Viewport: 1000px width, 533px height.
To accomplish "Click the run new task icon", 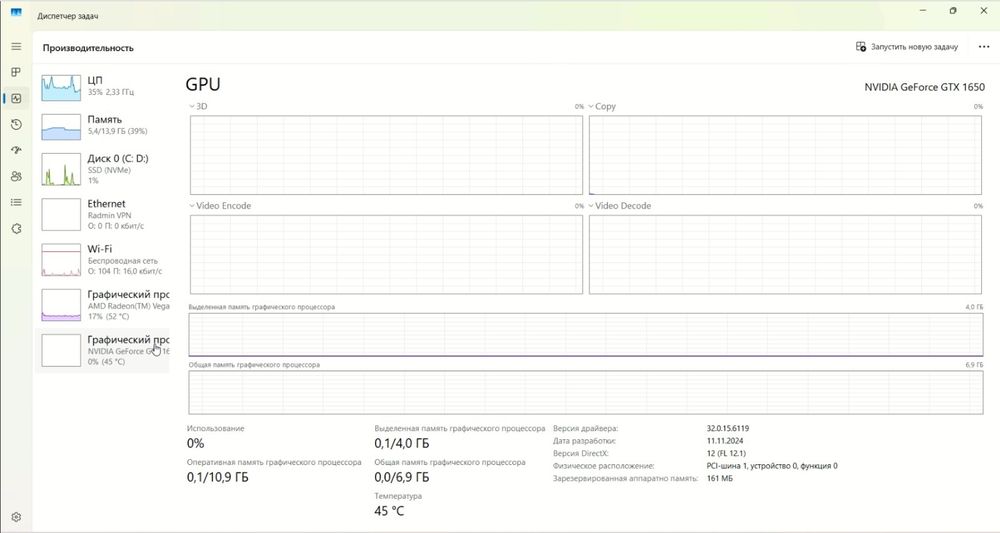I will click(x=860, y=47).
